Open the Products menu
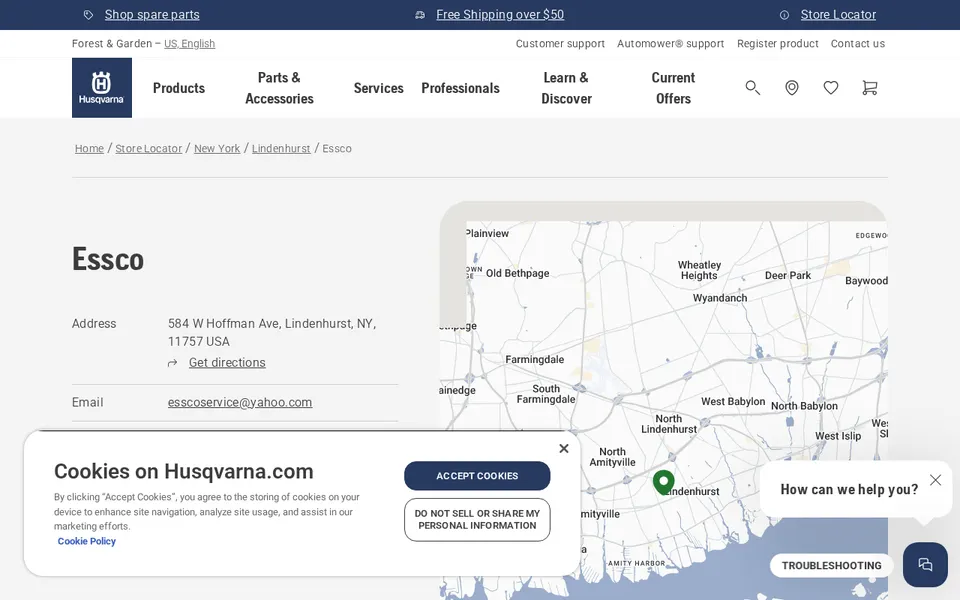This screenshot has width=960, height=600. coord(179,88)
